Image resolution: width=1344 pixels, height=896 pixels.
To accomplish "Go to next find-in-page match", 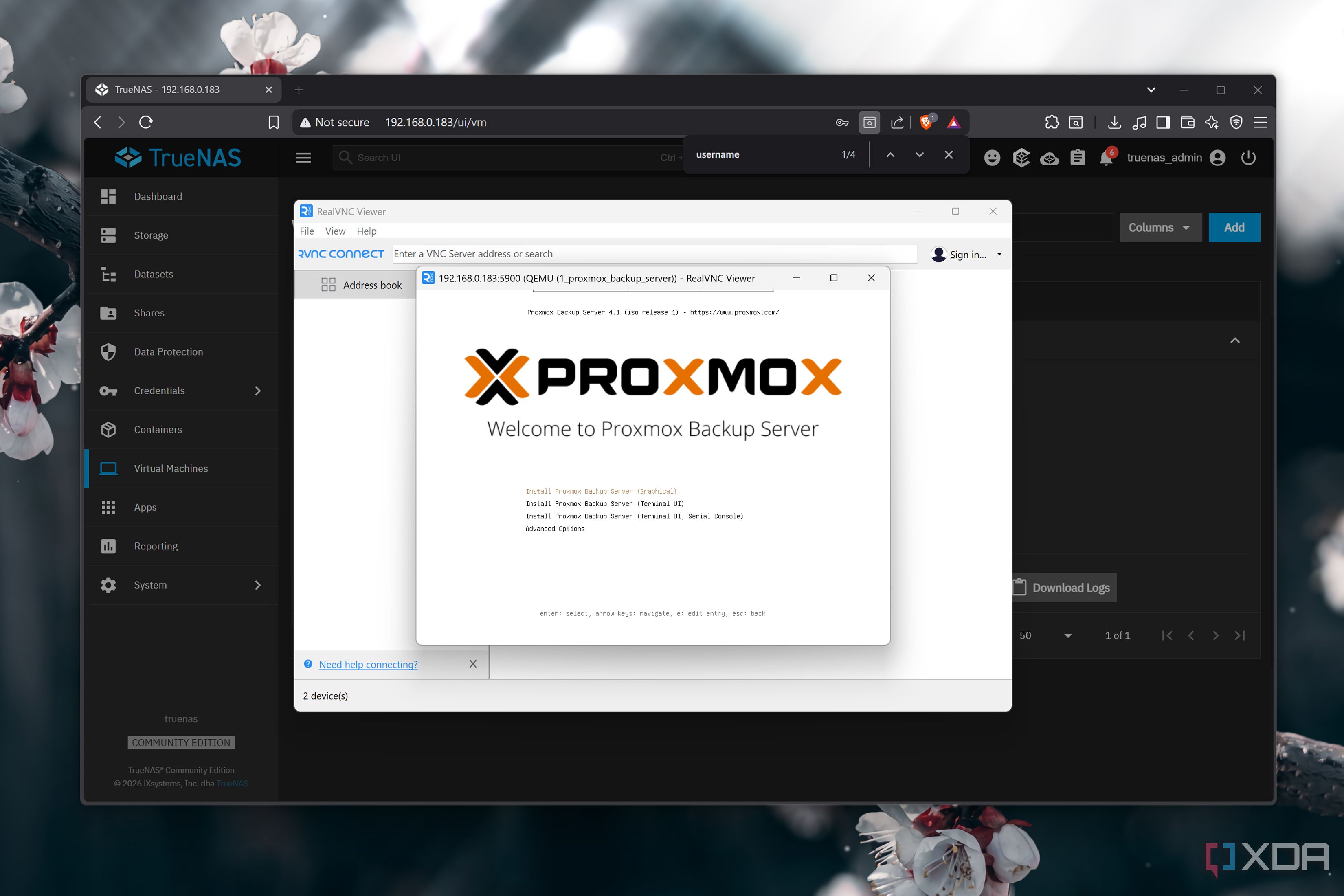I will 920,155.
